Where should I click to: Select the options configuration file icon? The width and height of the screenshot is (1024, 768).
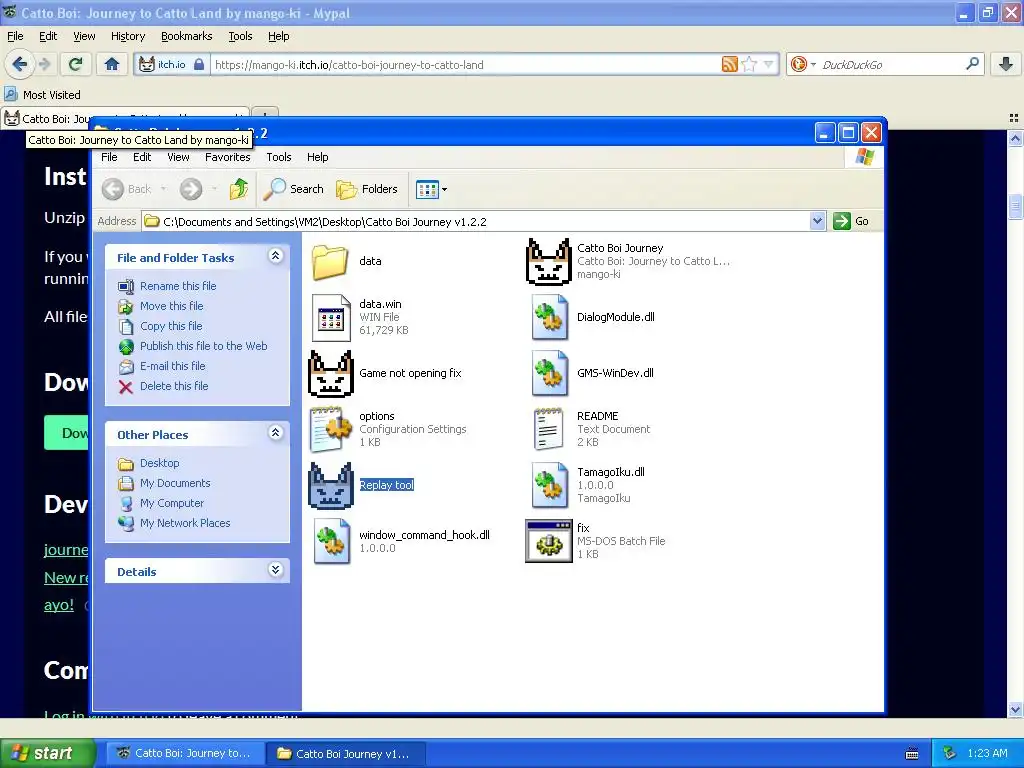[330, 430]
